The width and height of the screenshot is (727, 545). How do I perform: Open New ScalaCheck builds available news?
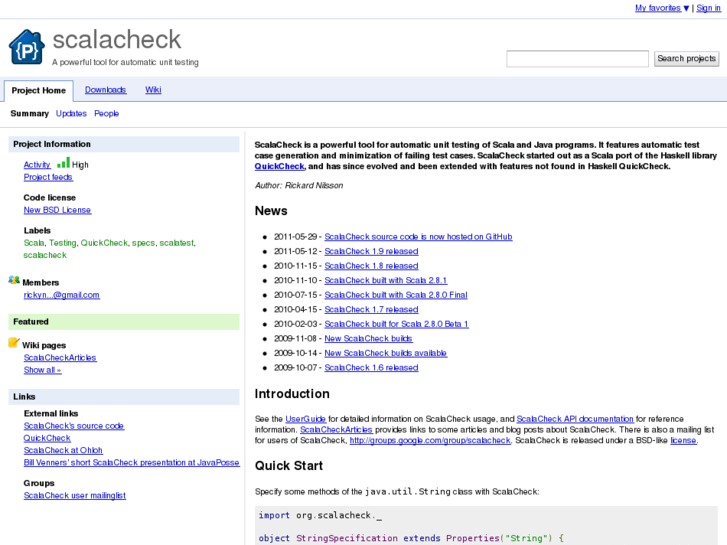386,353
